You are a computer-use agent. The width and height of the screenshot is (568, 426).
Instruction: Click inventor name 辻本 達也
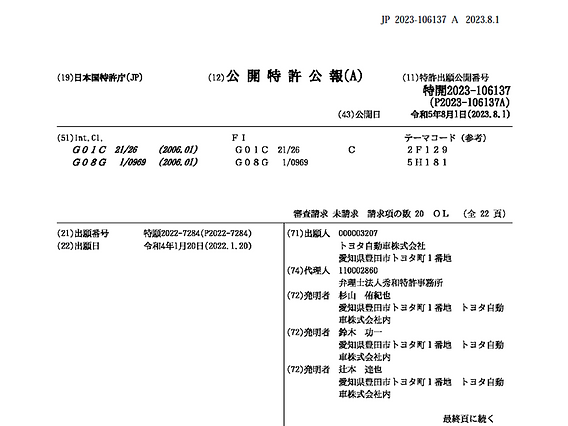coord(360,369)
